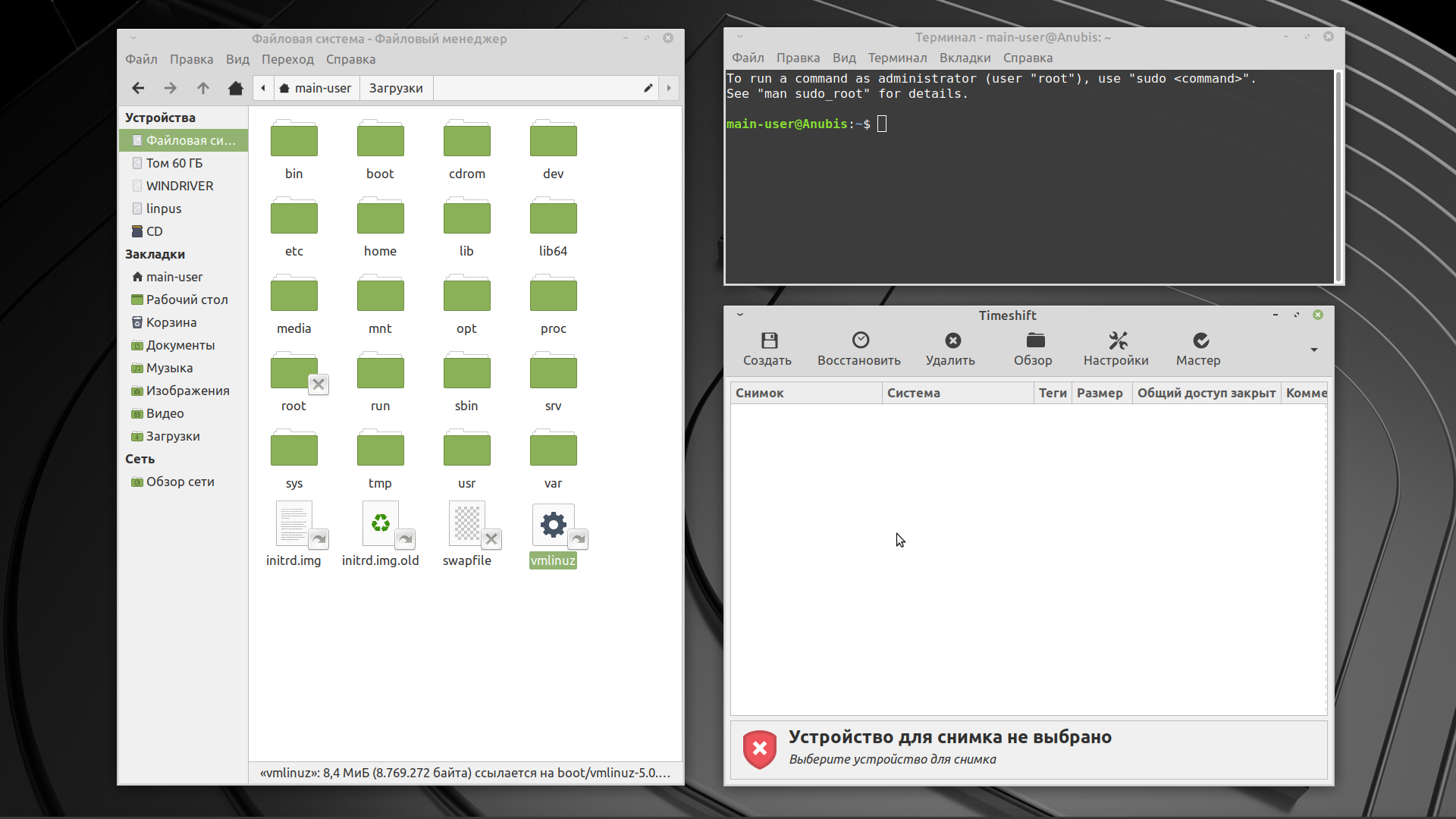
Task: Open Обзор сети in sidebar
Action: pos(184,482)
